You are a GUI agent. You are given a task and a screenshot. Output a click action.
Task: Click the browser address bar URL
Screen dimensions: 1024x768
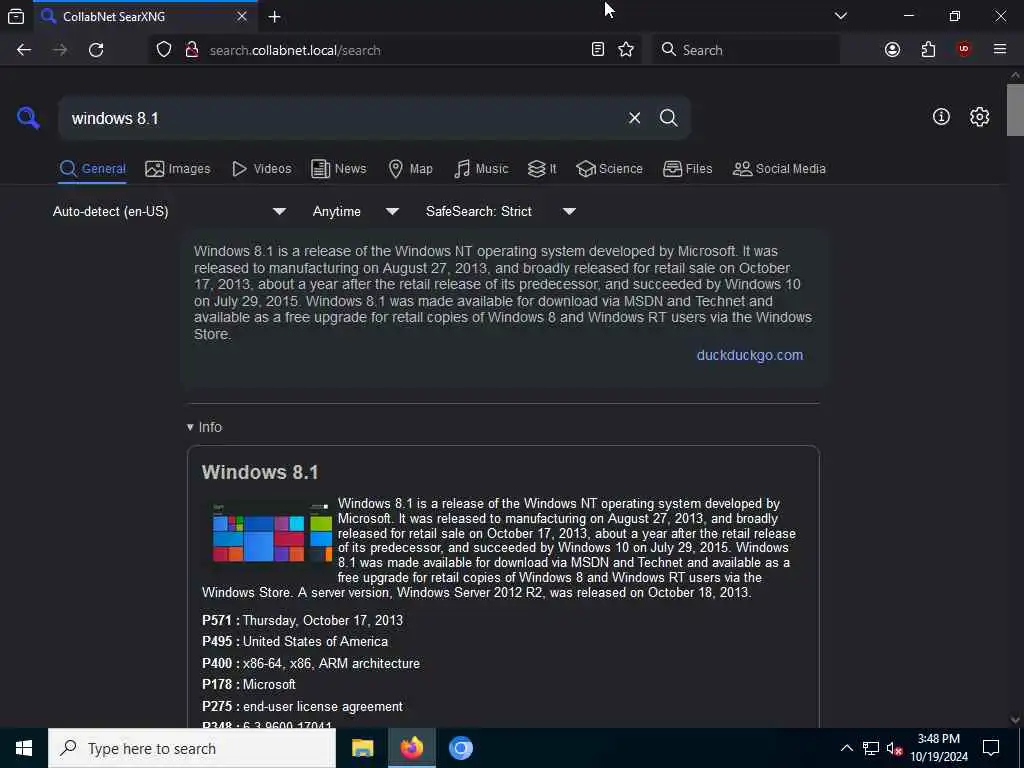(x=295, y=50)
